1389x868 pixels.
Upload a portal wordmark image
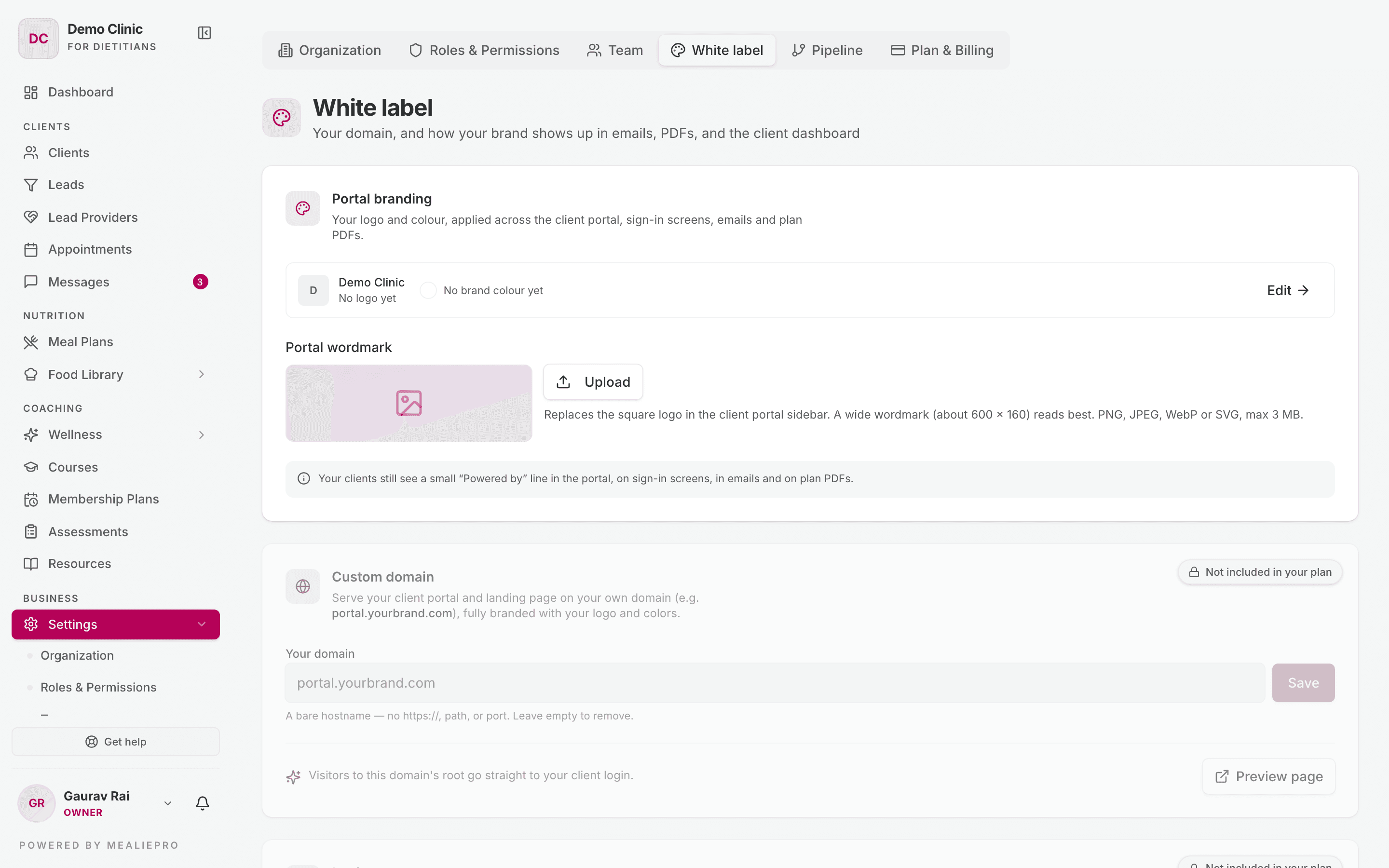[593, 382]
